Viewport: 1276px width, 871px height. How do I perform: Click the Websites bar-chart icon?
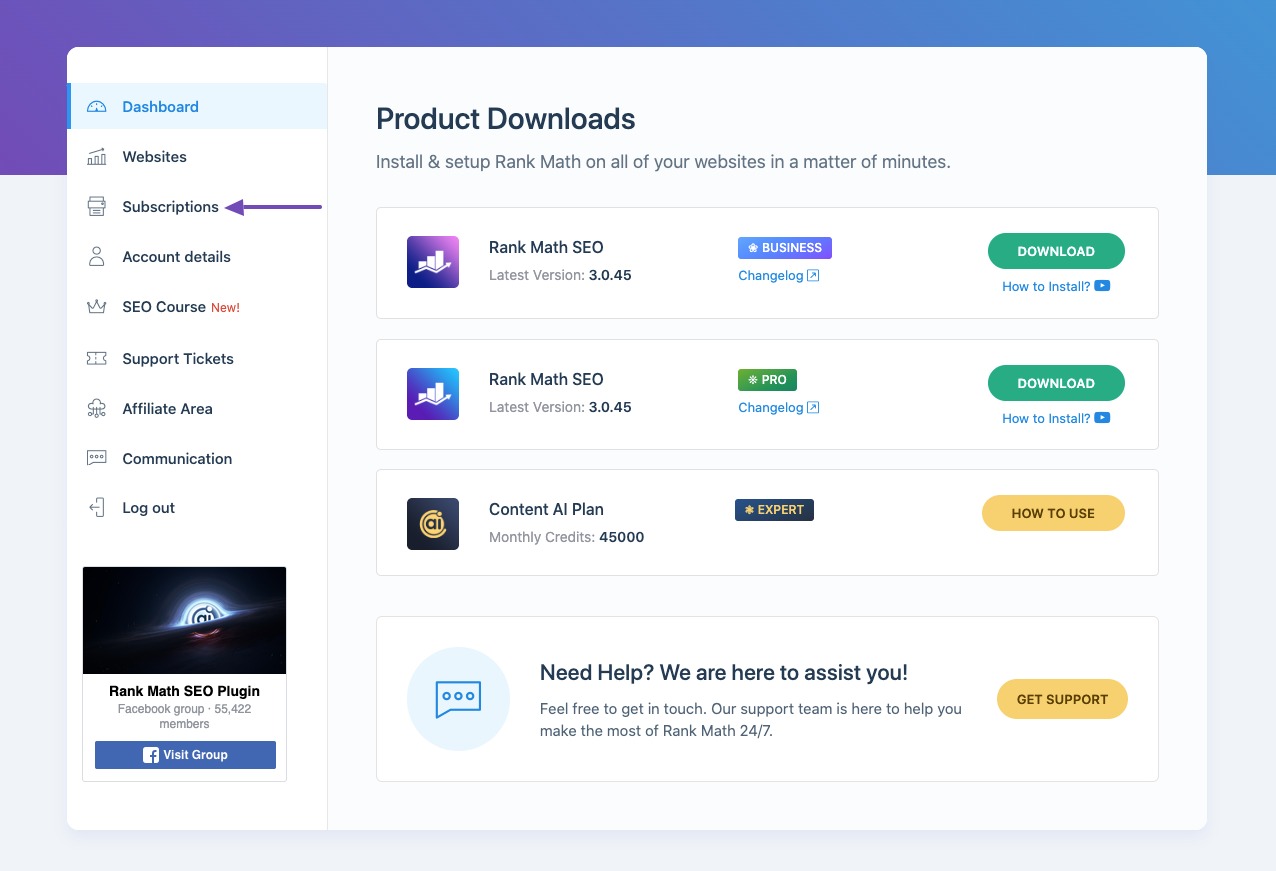96,156
